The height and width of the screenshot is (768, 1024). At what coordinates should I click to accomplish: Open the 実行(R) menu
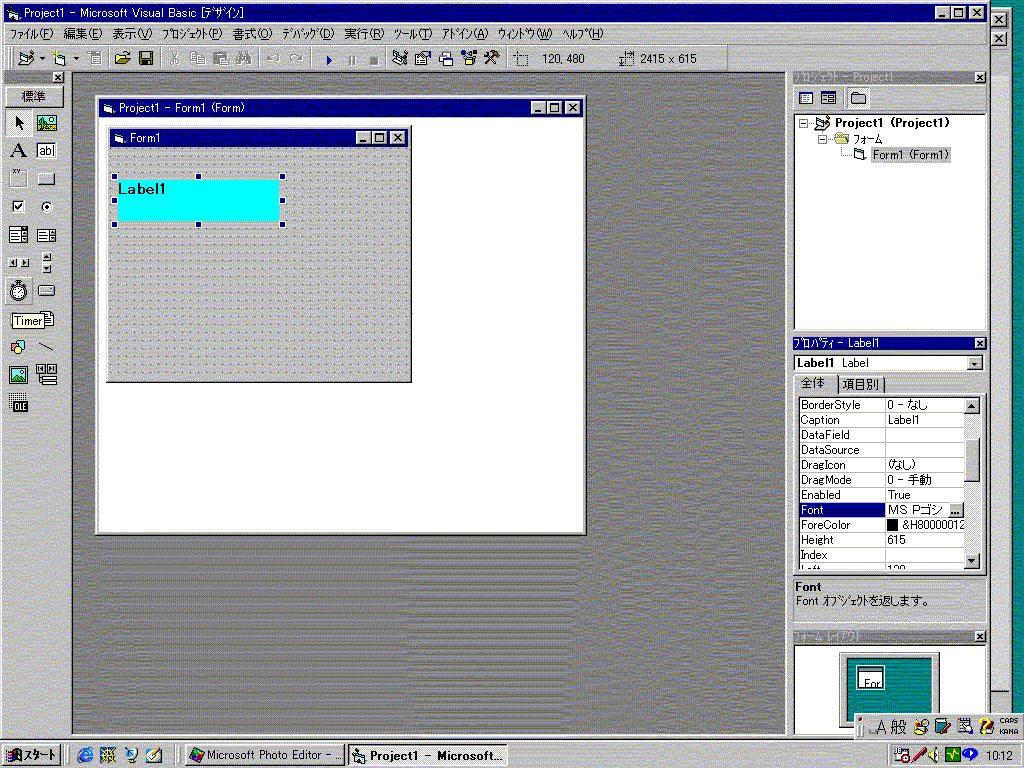(364, 34)
